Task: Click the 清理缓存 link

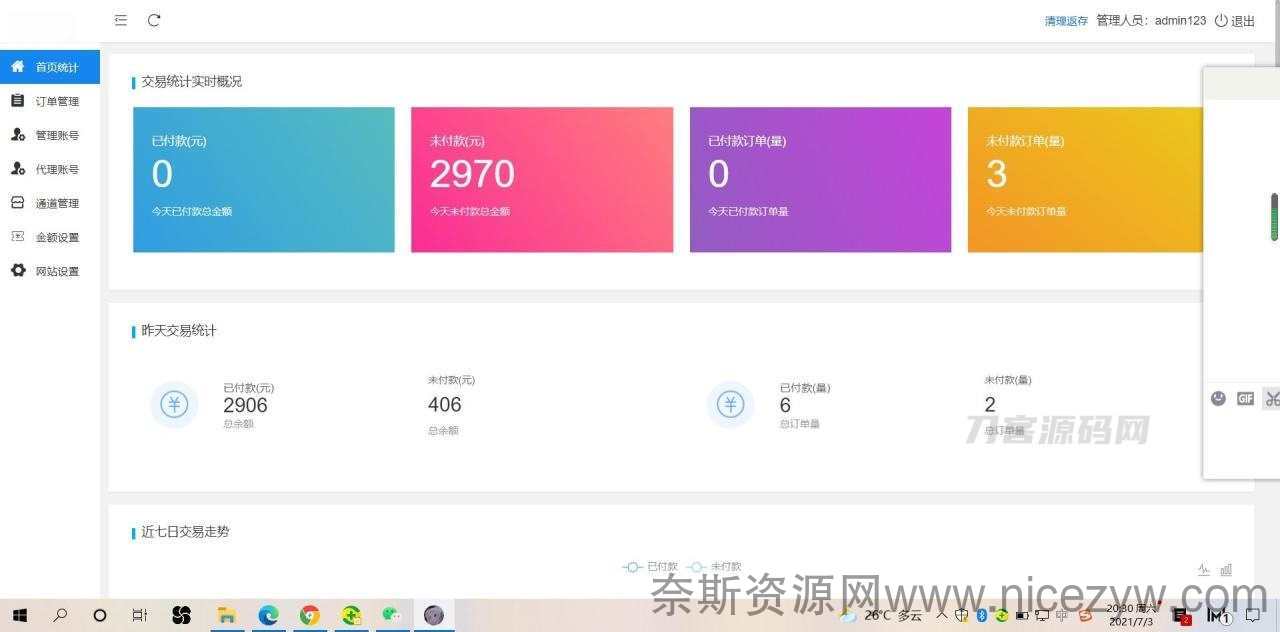Action: (1066, 21)
